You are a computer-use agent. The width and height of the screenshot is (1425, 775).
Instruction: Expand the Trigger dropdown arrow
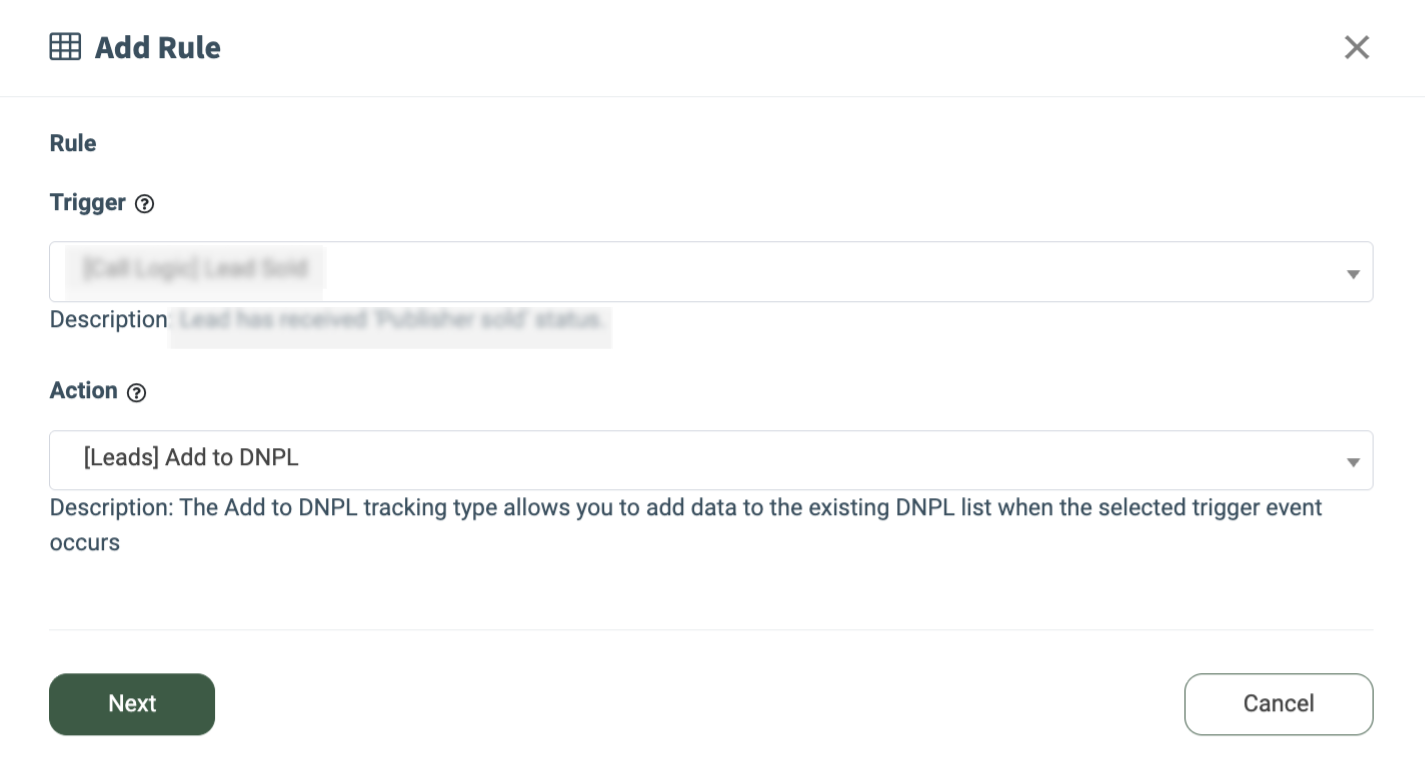1352,273
